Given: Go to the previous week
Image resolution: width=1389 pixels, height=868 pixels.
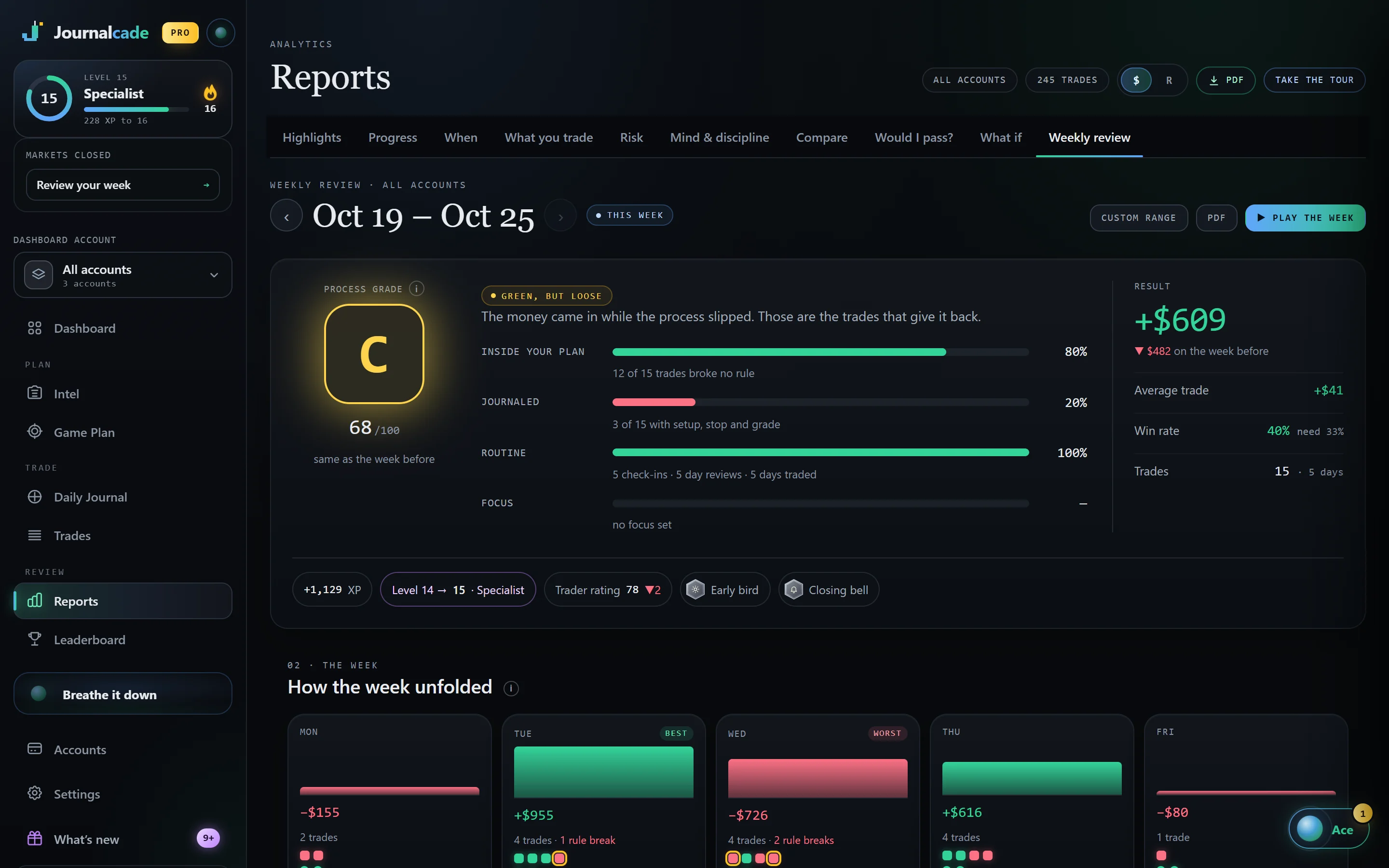Looking at the screenshot, I should point(286,216).
